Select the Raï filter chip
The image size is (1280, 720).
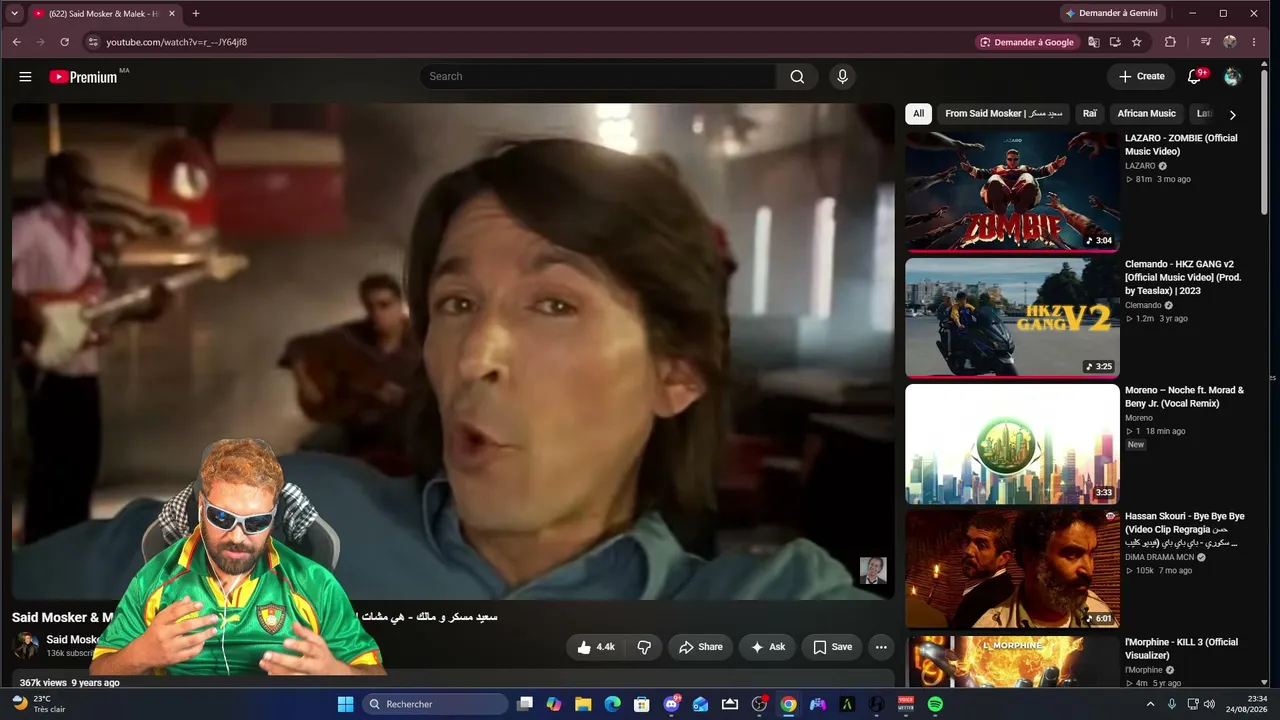click(1090, 114)
